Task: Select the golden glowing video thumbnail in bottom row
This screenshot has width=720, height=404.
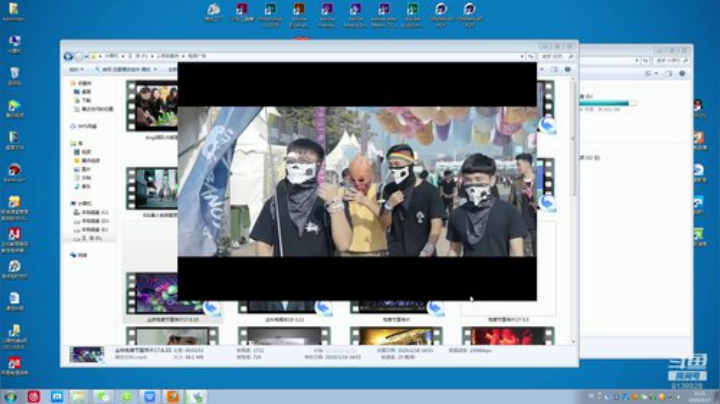Action: click(396, 336)
